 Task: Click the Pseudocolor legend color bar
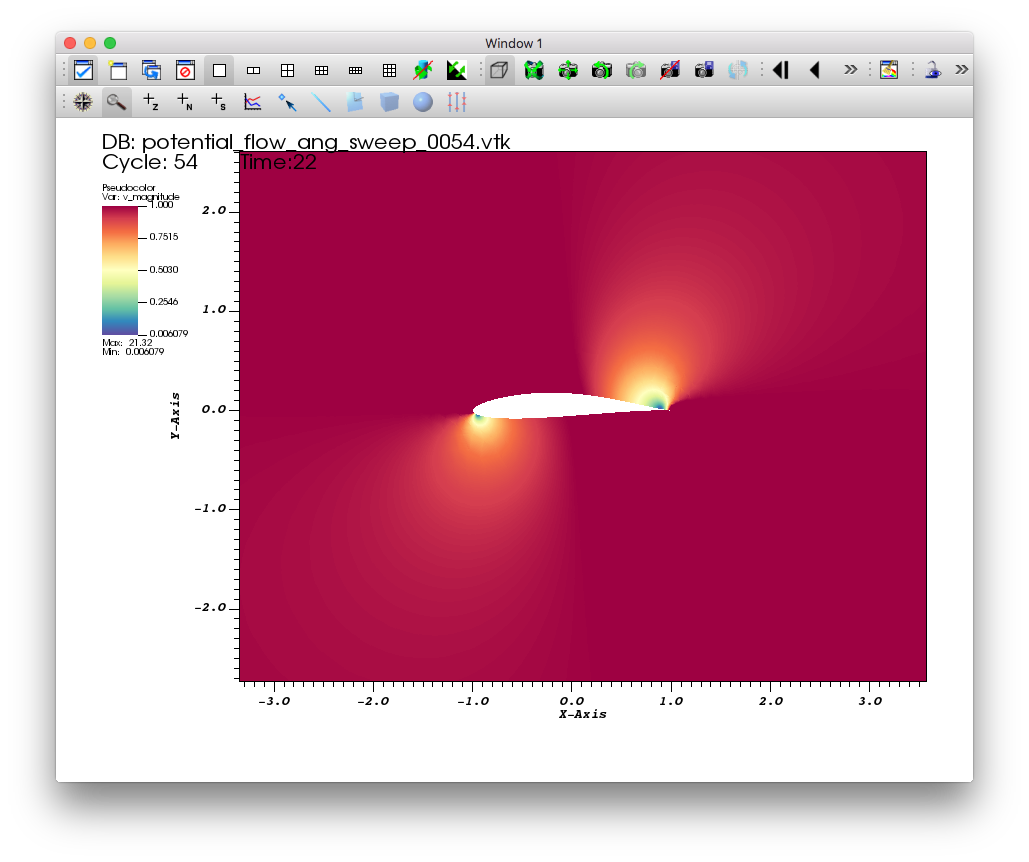[x=120, y=270]
